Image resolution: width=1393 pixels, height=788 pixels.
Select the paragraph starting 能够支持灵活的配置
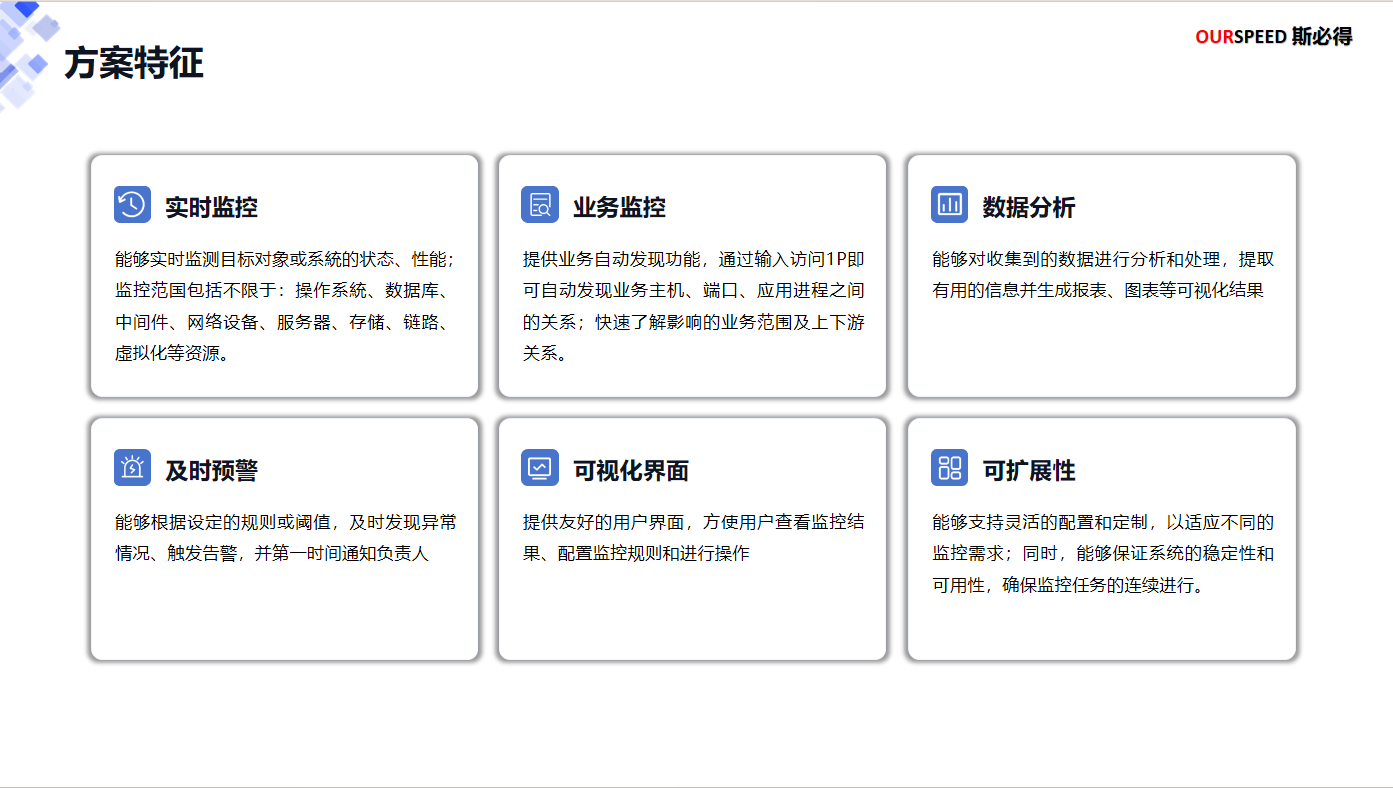(1102, 553)
